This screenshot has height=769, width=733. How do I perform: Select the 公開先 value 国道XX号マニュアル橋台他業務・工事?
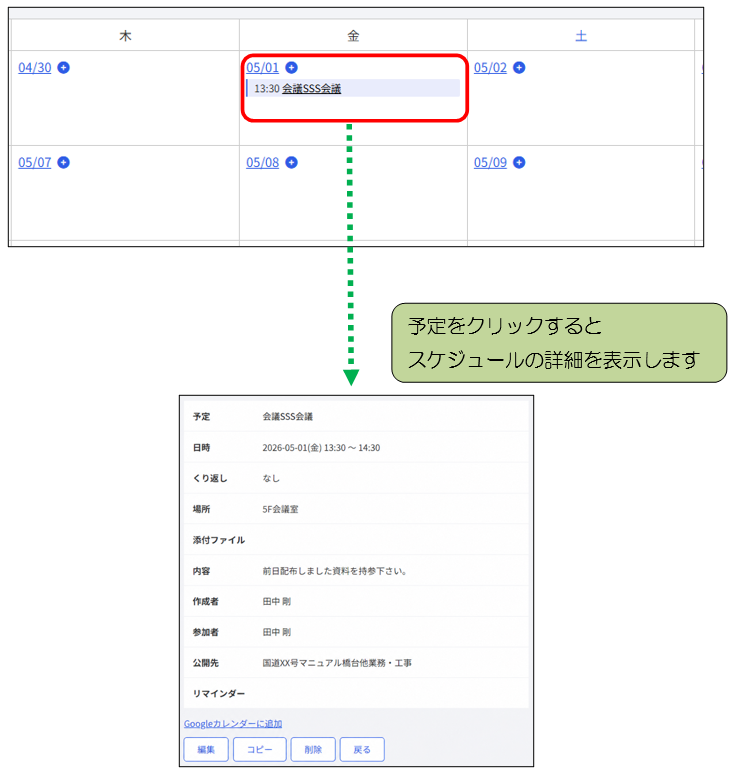(x=337, y=663)
